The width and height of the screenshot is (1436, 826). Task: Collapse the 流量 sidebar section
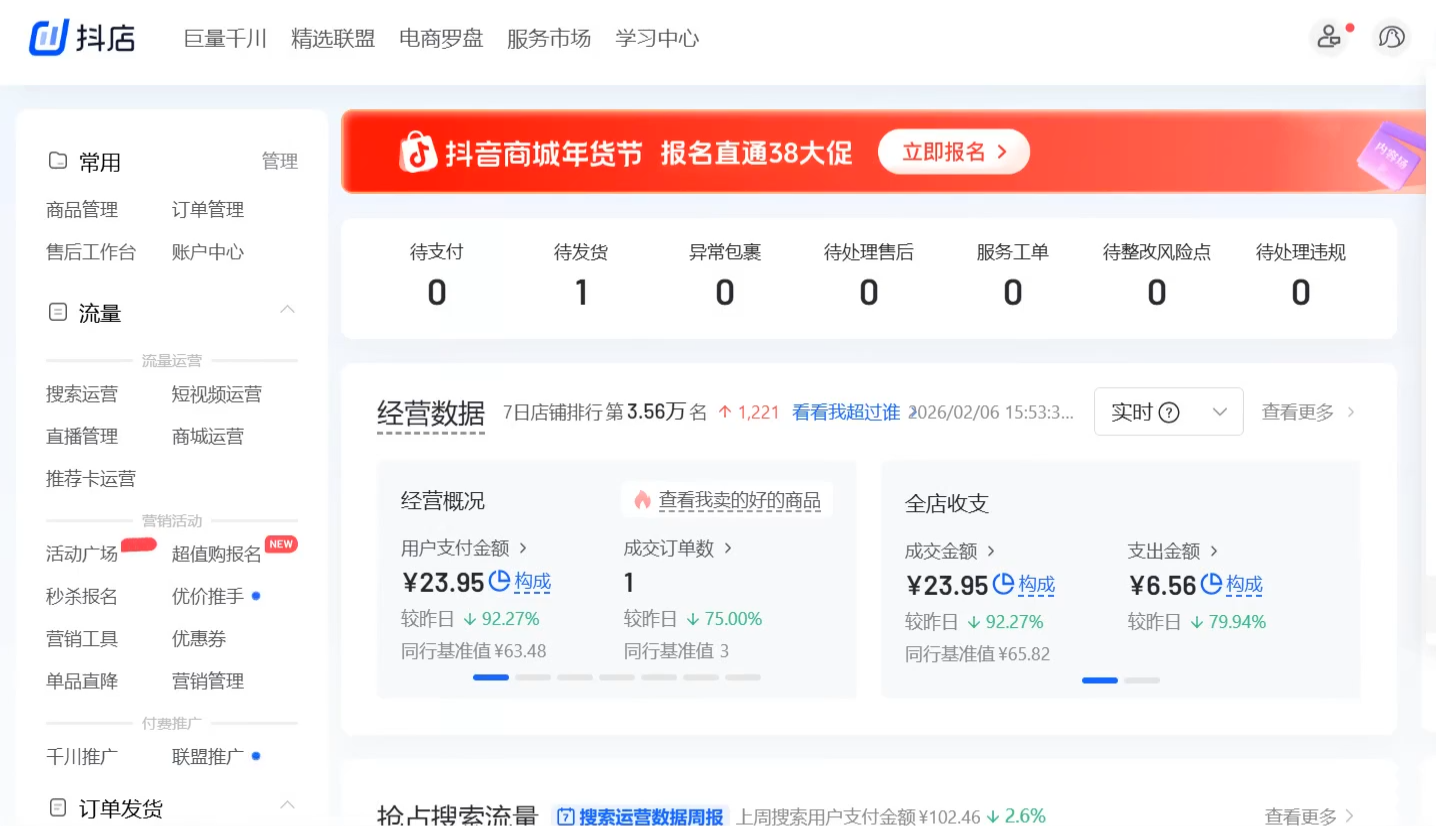point(288,310)
